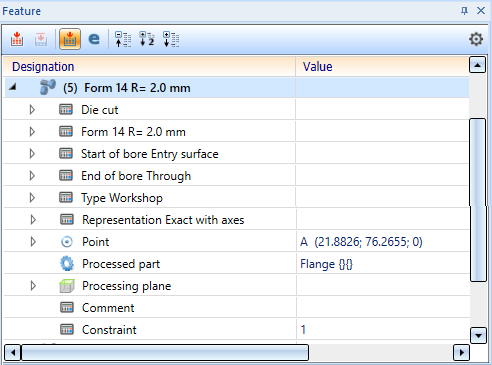Click the vertical scrollbar down arrow

point(478,336)
